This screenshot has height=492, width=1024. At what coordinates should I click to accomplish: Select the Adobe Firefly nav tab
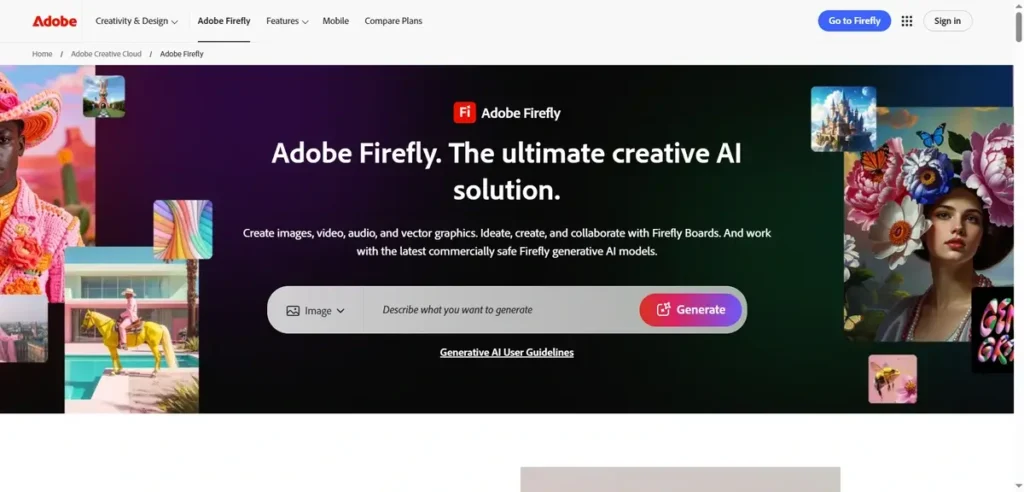tap(224, 21)
